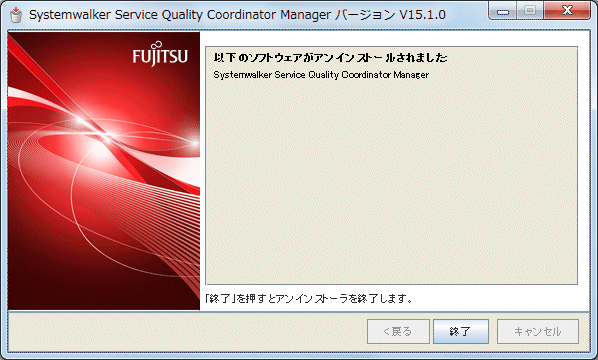
Task: Click the infinity symbol above FUJITSU lettering
Action: (x=157, y=46)
